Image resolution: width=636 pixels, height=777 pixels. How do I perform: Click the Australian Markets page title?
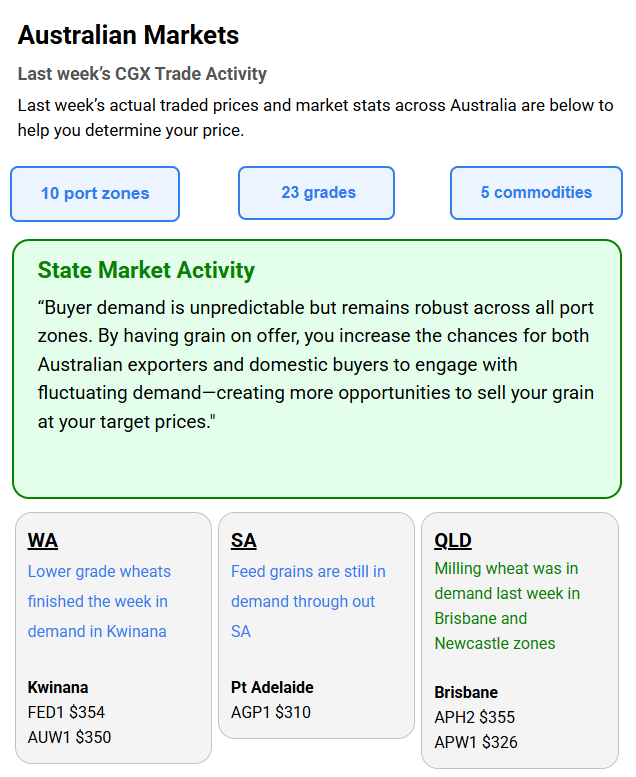click(x=129, y=36)
